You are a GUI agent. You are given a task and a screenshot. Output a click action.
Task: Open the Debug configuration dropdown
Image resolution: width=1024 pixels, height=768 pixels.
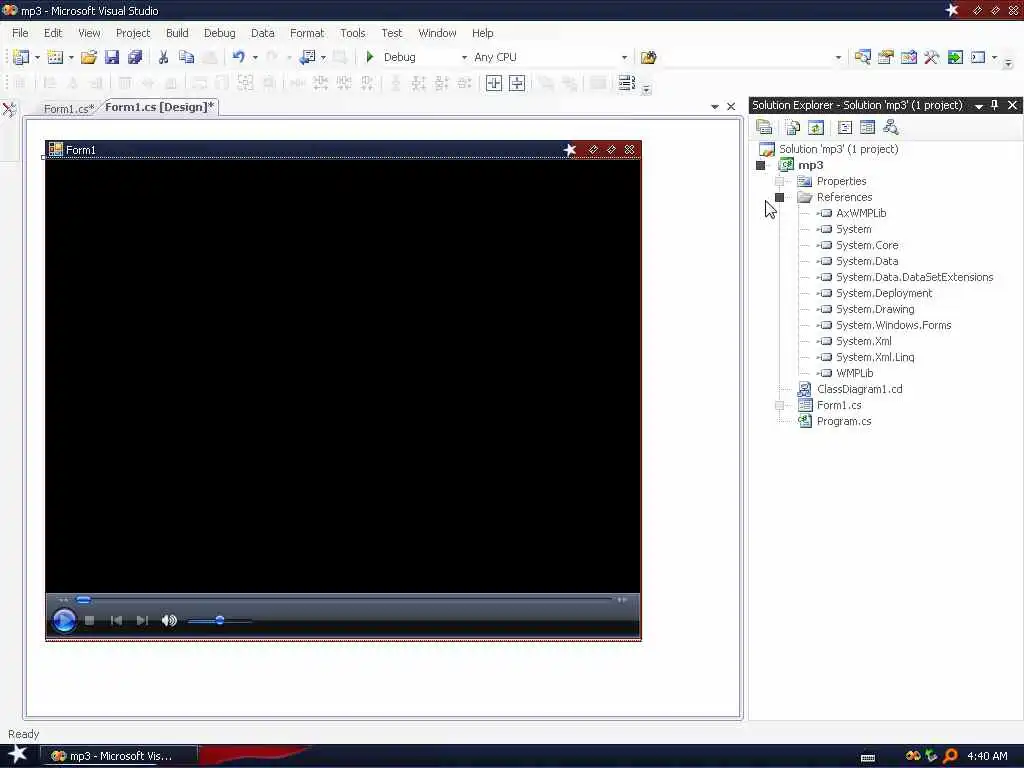coord(464,57)
